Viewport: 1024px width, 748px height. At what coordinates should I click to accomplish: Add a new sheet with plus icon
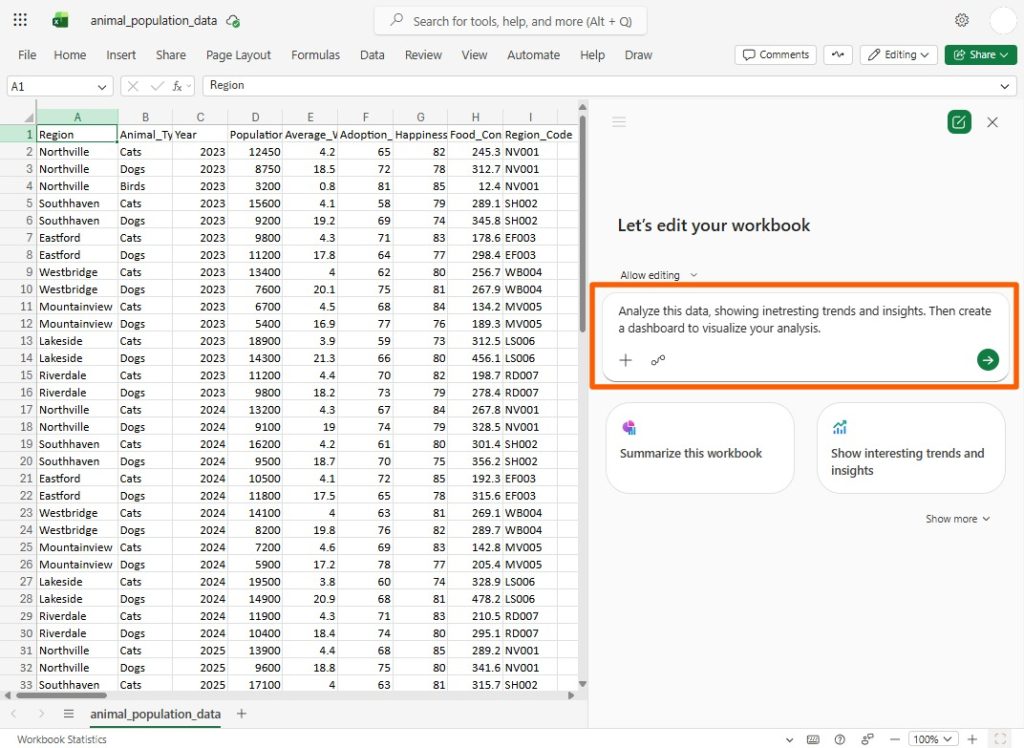pyautogui.click(x=242, y=713)
